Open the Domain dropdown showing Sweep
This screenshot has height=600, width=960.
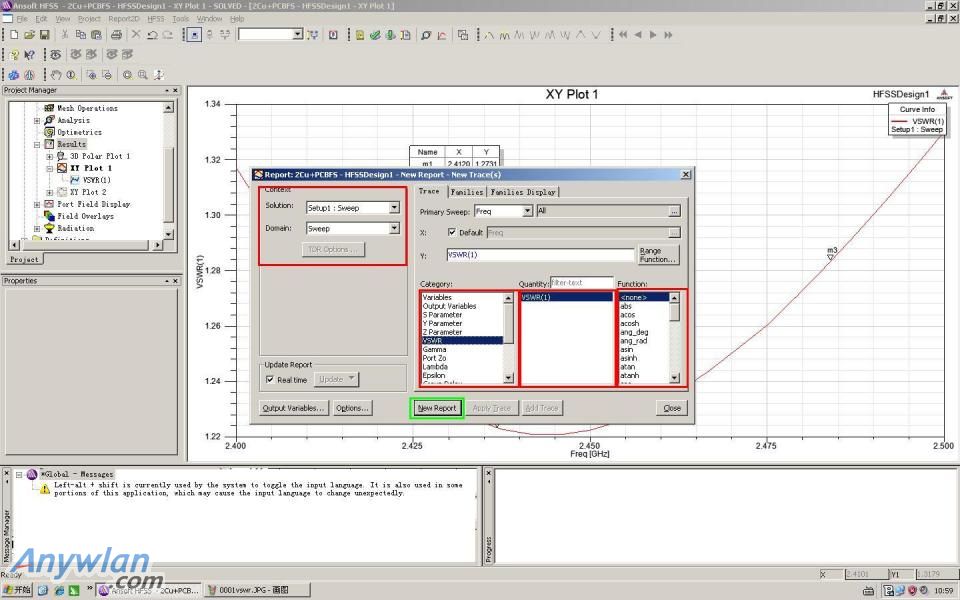click(394, 228)
